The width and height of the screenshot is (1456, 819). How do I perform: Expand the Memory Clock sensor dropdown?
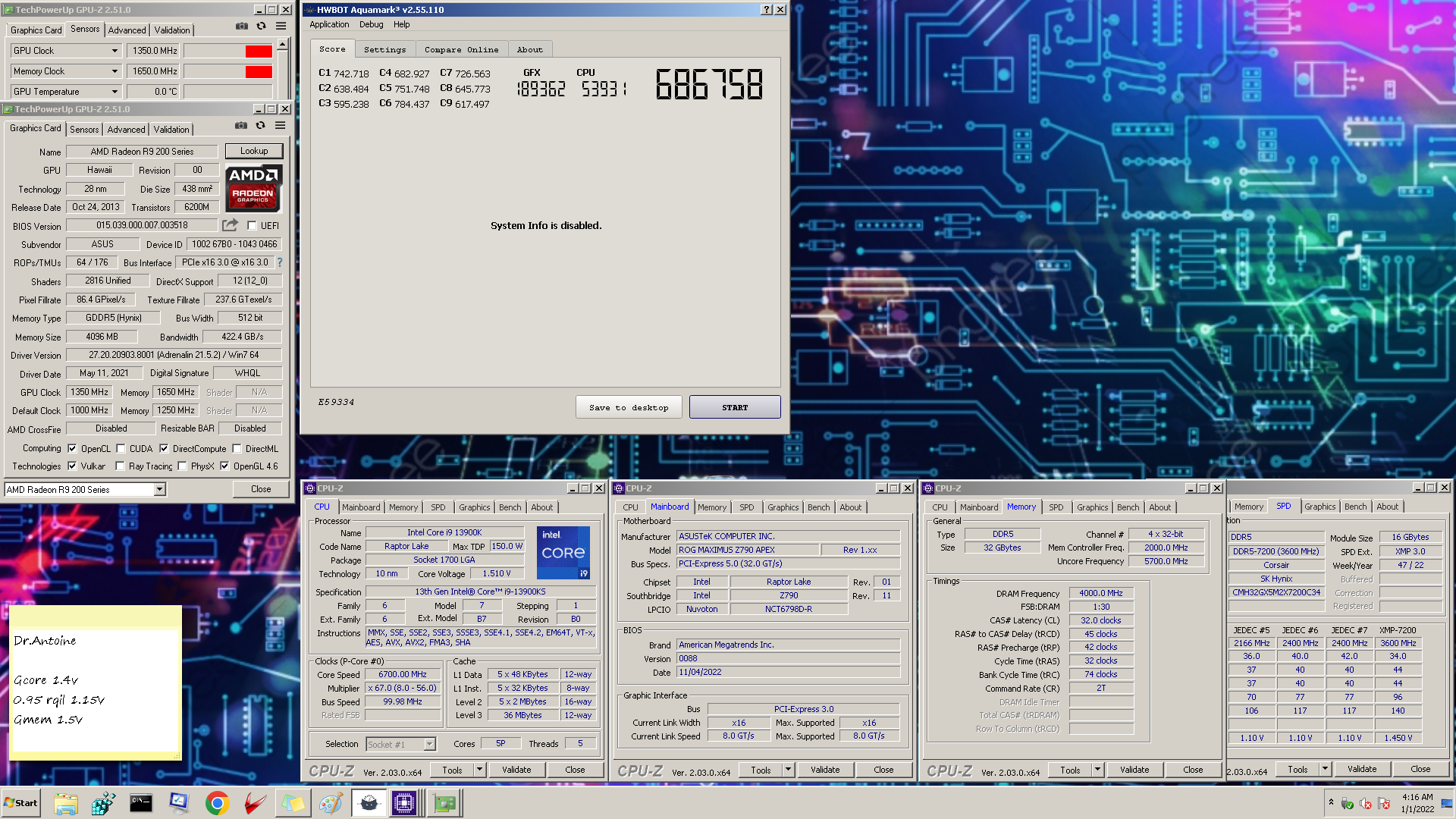[x=115, y=71]
